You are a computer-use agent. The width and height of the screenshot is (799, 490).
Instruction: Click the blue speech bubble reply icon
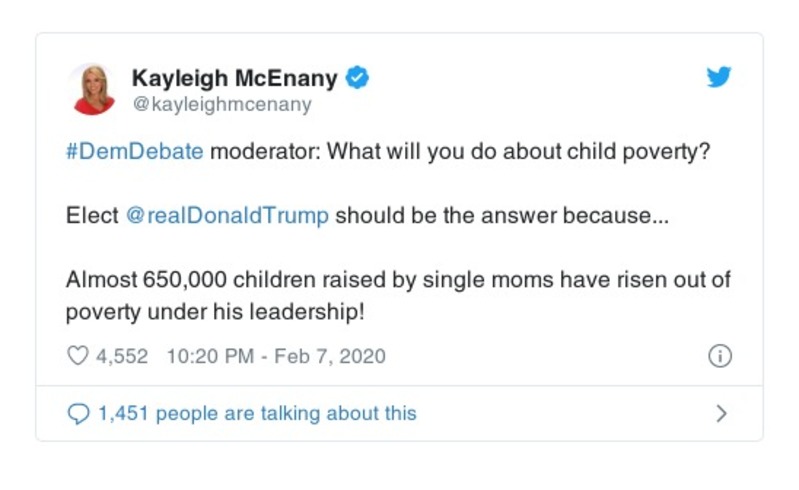78,413
